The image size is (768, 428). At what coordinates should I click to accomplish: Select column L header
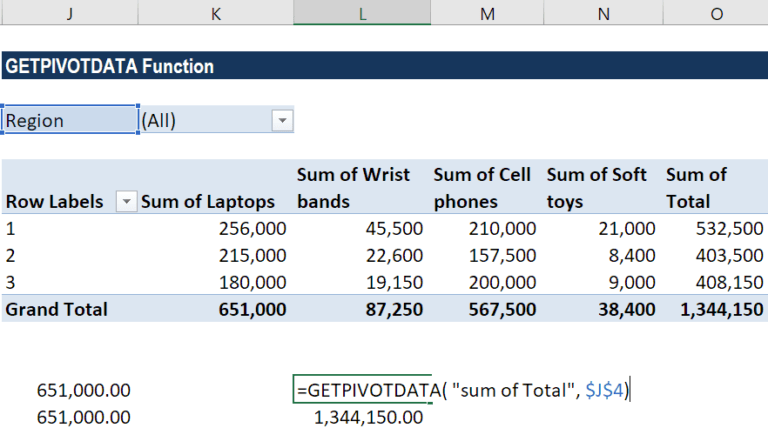(x=361, y=13)
